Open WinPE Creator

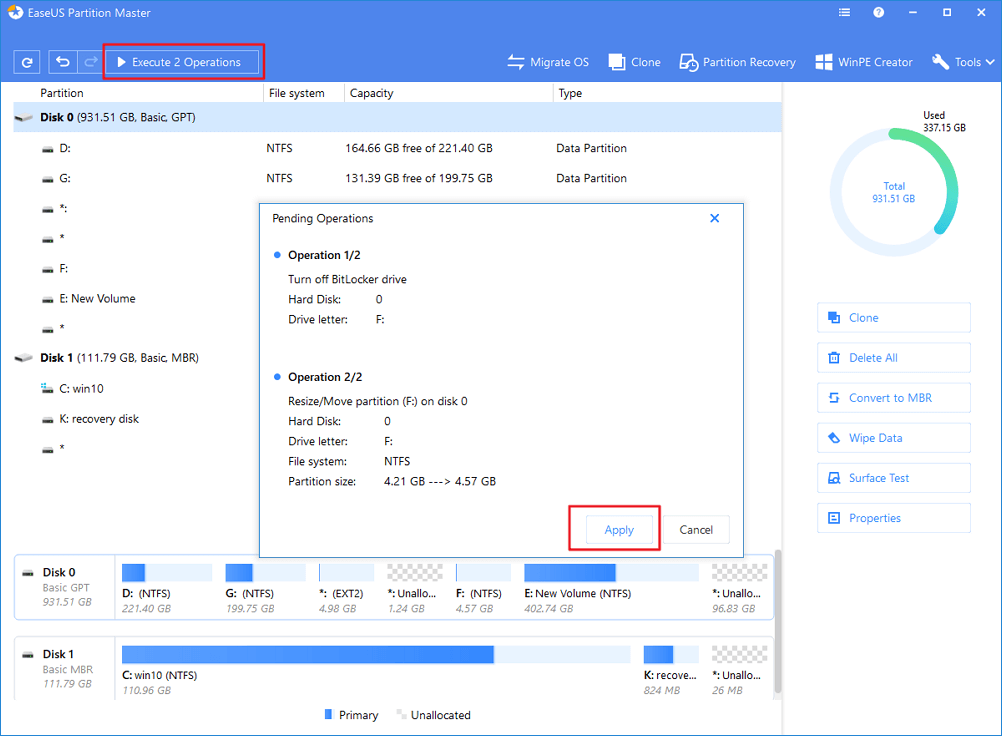pos(864,62)
